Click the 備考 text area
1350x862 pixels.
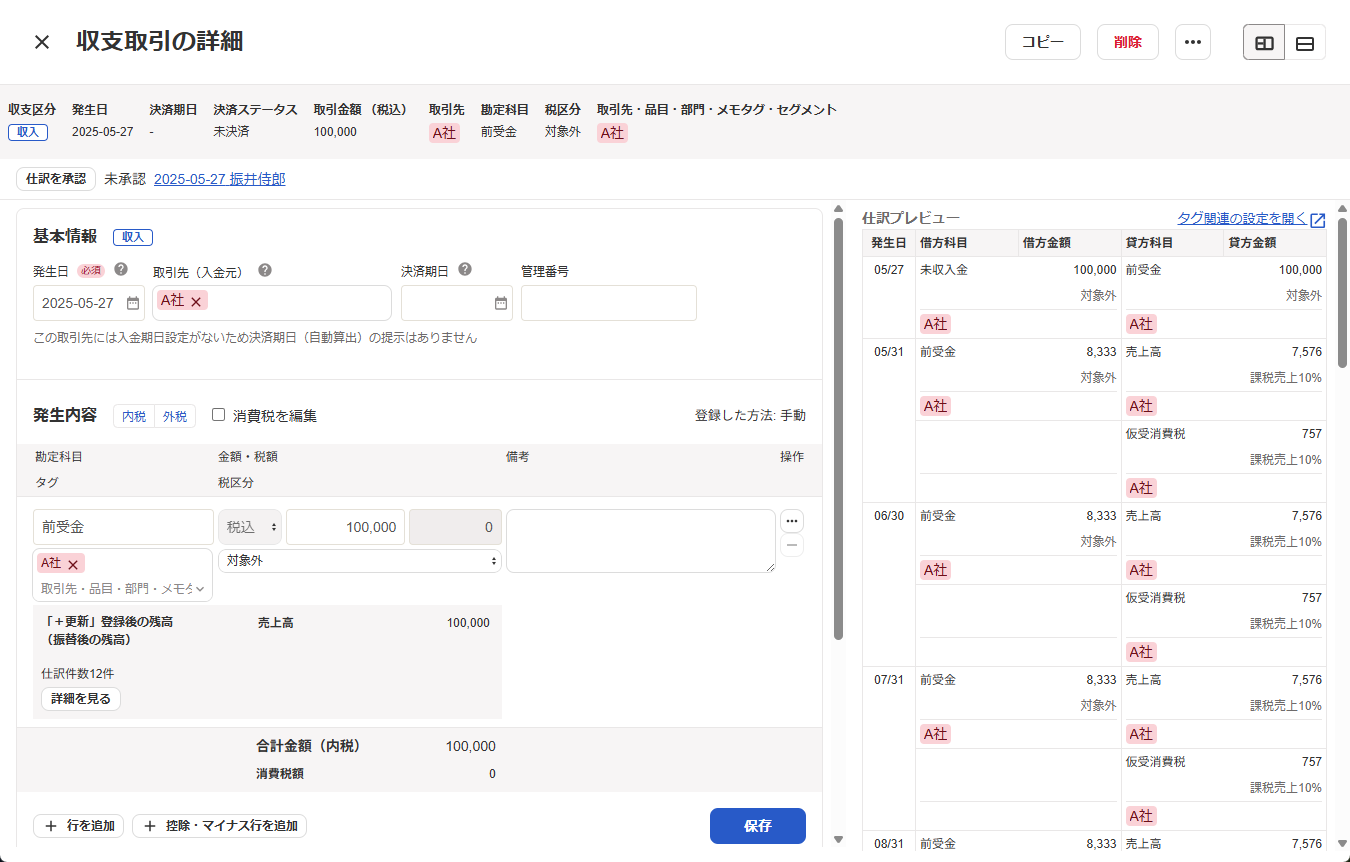[x=641, y=541]
